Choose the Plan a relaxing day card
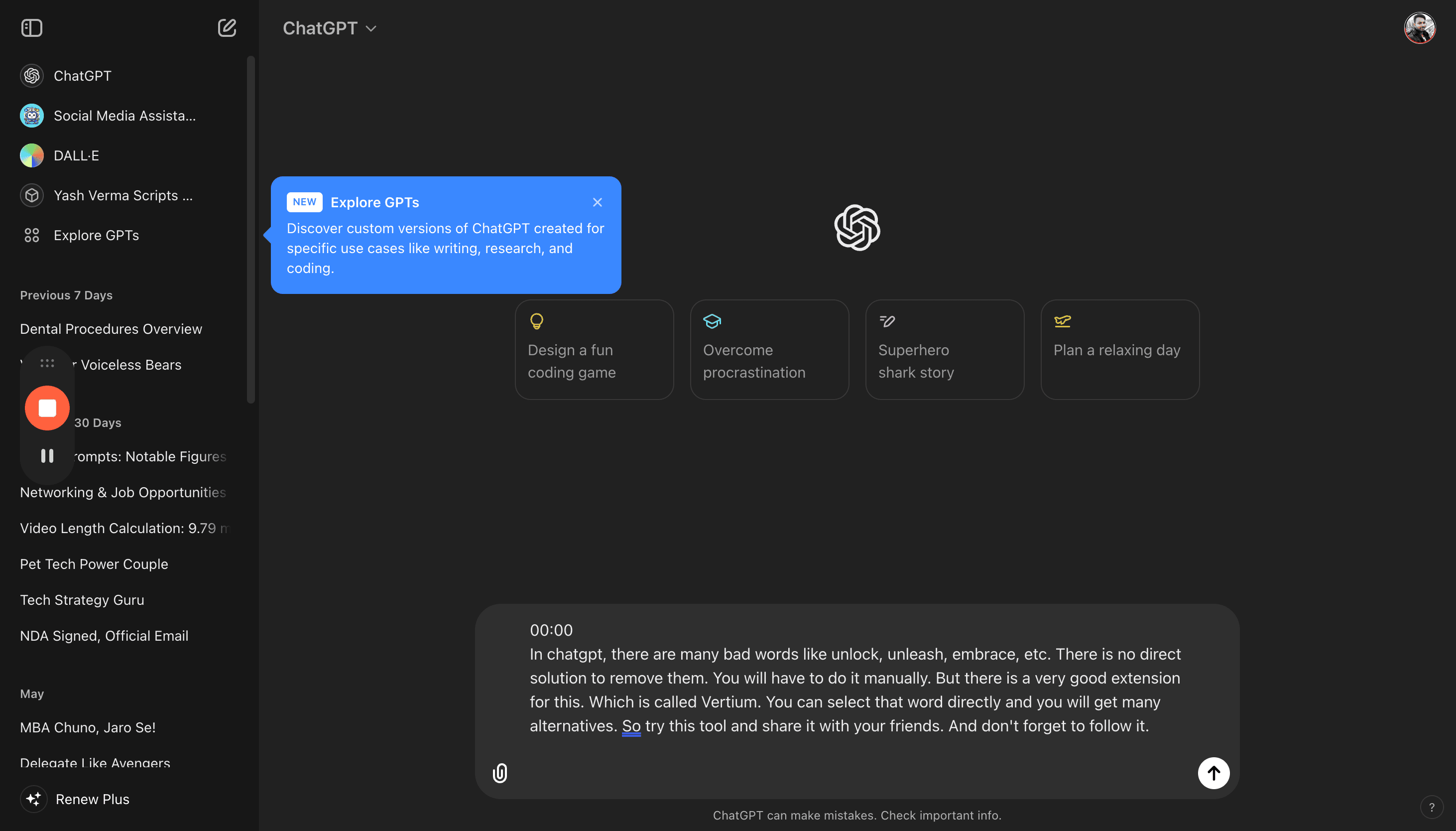1456x831 pixels. coord(1119,349)
